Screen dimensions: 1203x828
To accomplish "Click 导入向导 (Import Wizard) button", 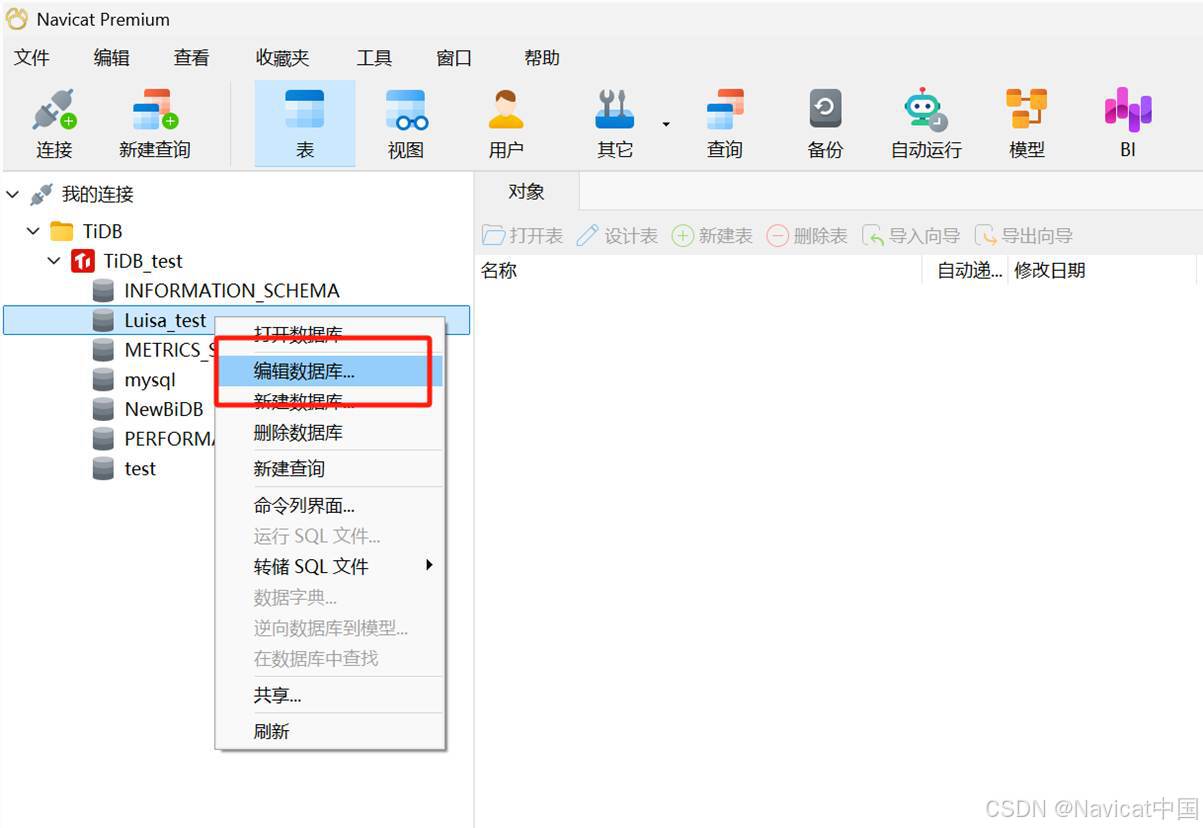I will (x=911, y=236).
